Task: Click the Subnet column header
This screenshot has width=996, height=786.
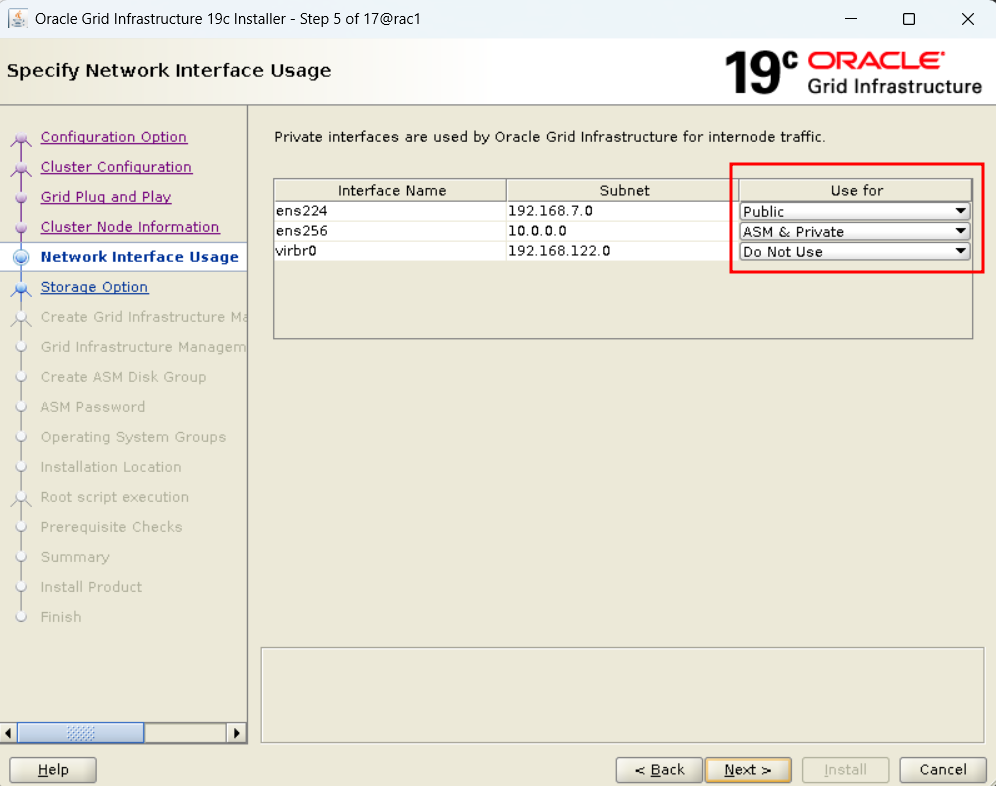Action: 623,191
